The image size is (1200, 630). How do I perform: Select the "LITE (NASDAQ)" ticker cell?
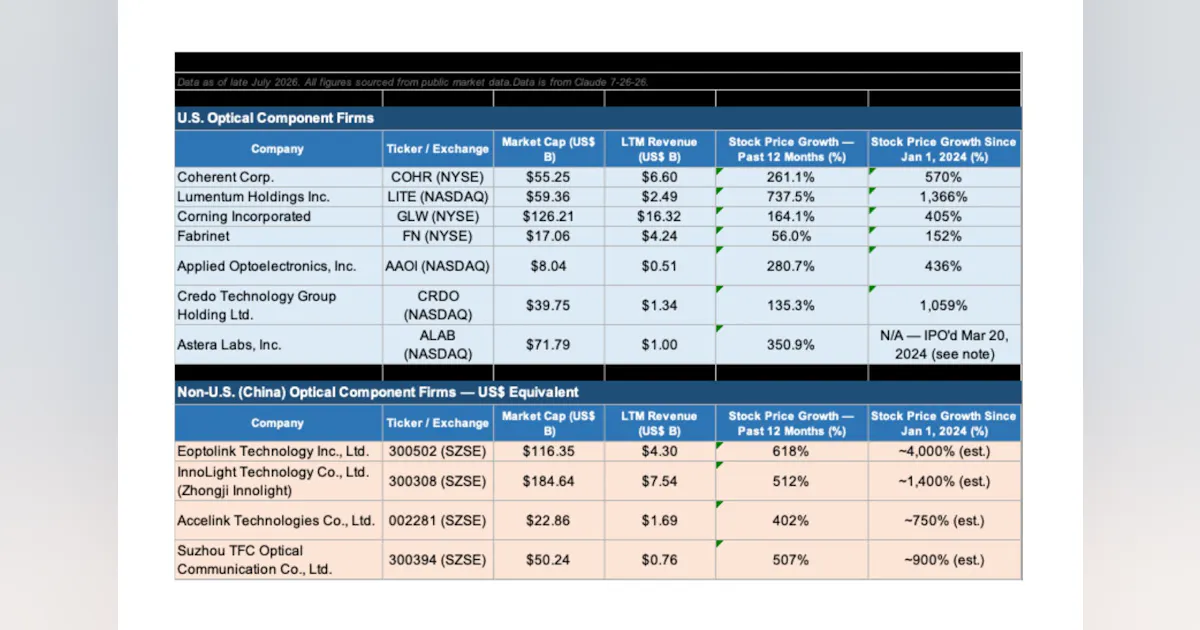[438, 197]
